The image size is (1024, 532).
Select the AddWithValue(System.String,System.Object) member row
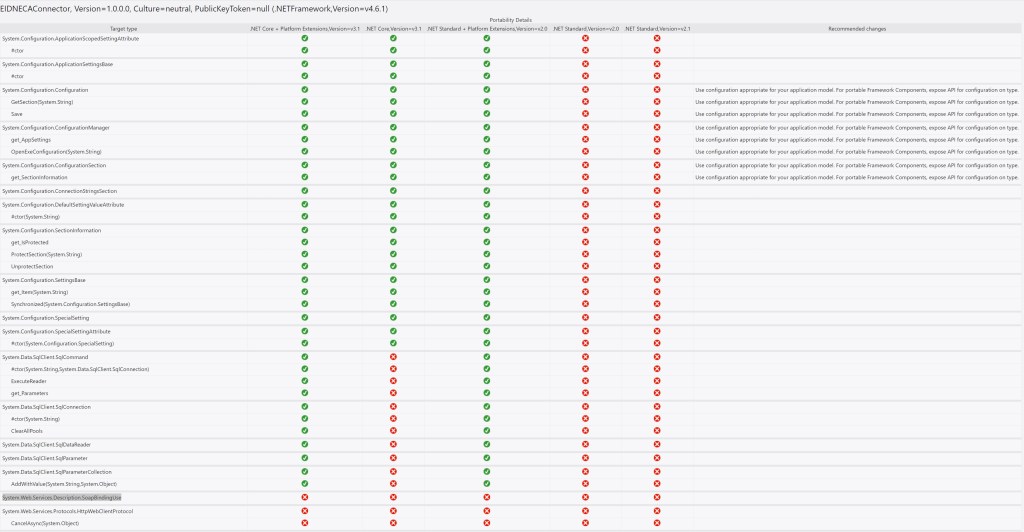pos(62,483)
